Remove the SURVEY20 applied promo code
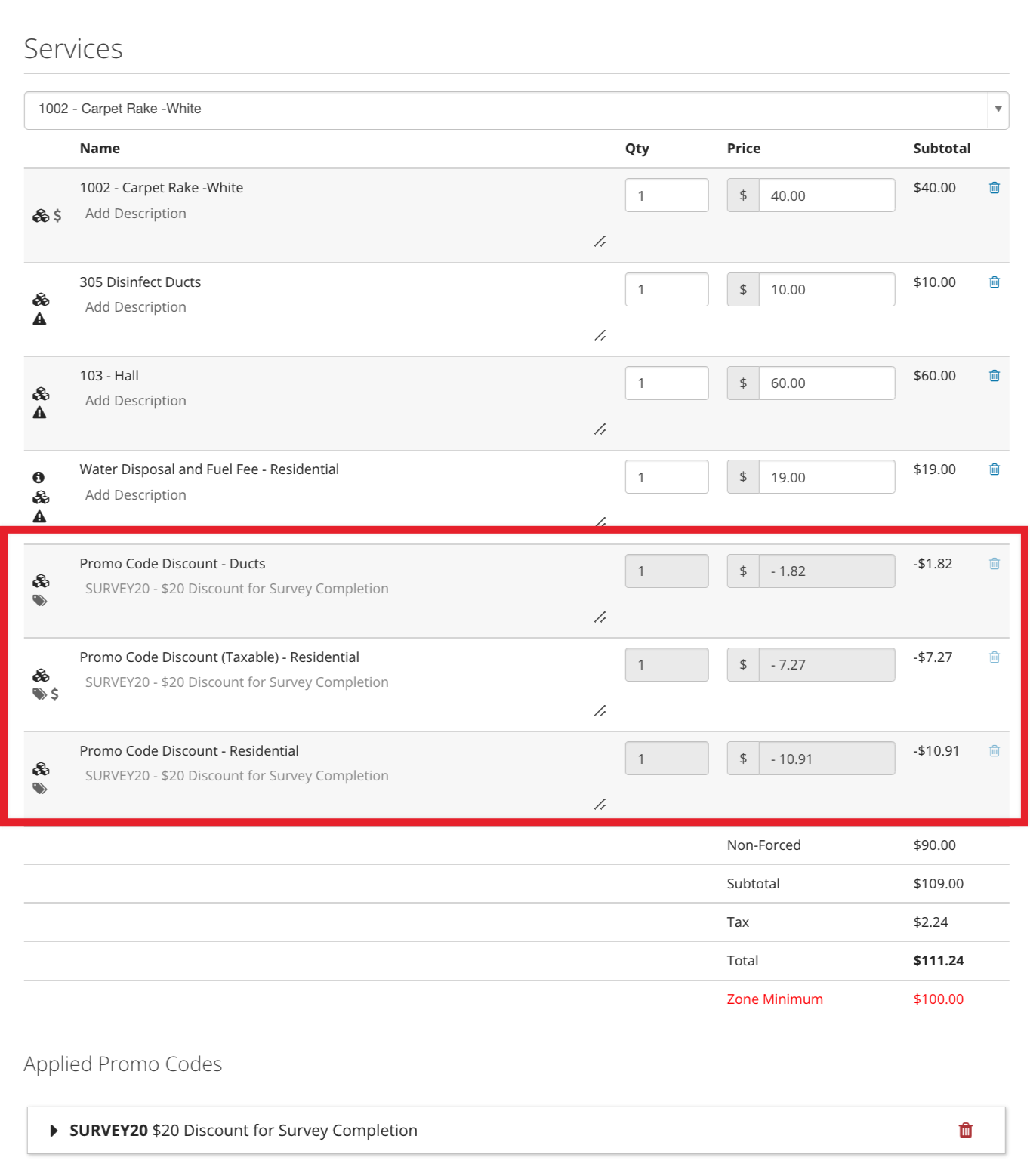The height and width of the screenshot is (1176, 1030). pos(965,1130)
